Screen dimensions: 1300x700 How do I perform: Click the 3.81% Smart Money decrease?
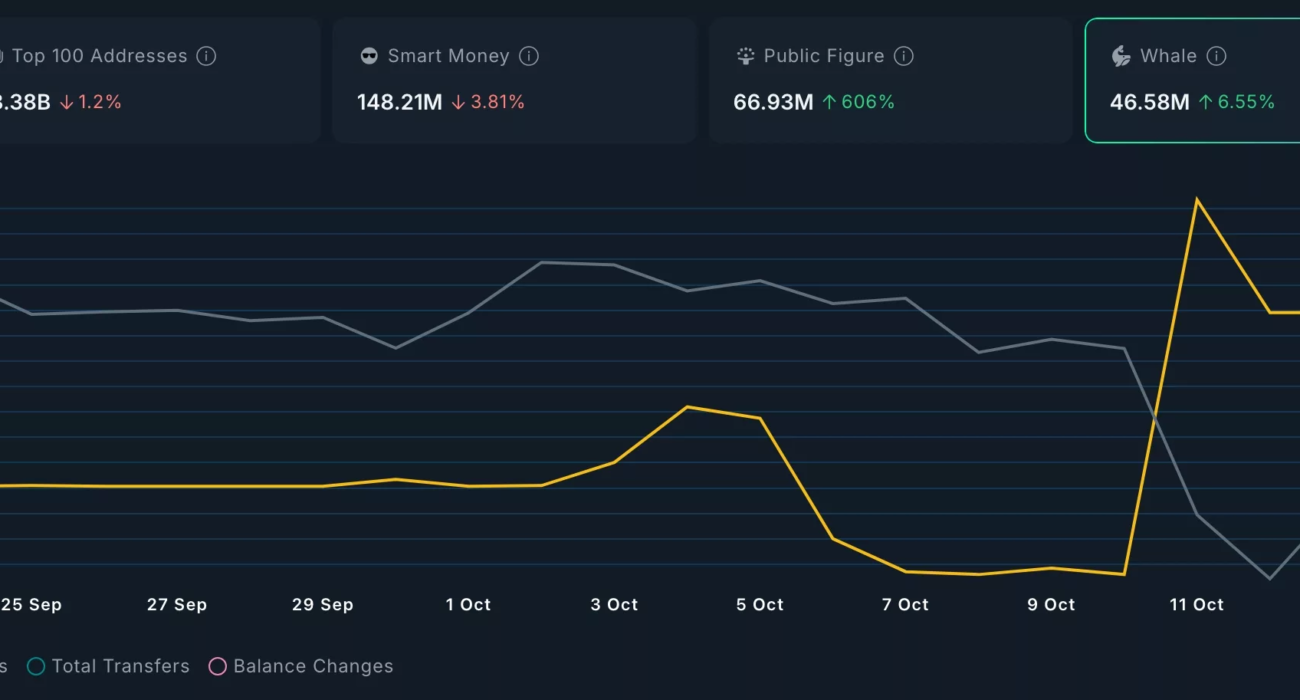click(496, 102)
